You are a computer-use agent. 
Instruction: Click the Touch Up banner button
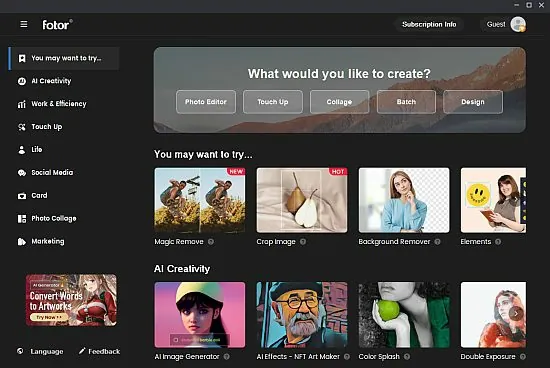coord(273,102)
